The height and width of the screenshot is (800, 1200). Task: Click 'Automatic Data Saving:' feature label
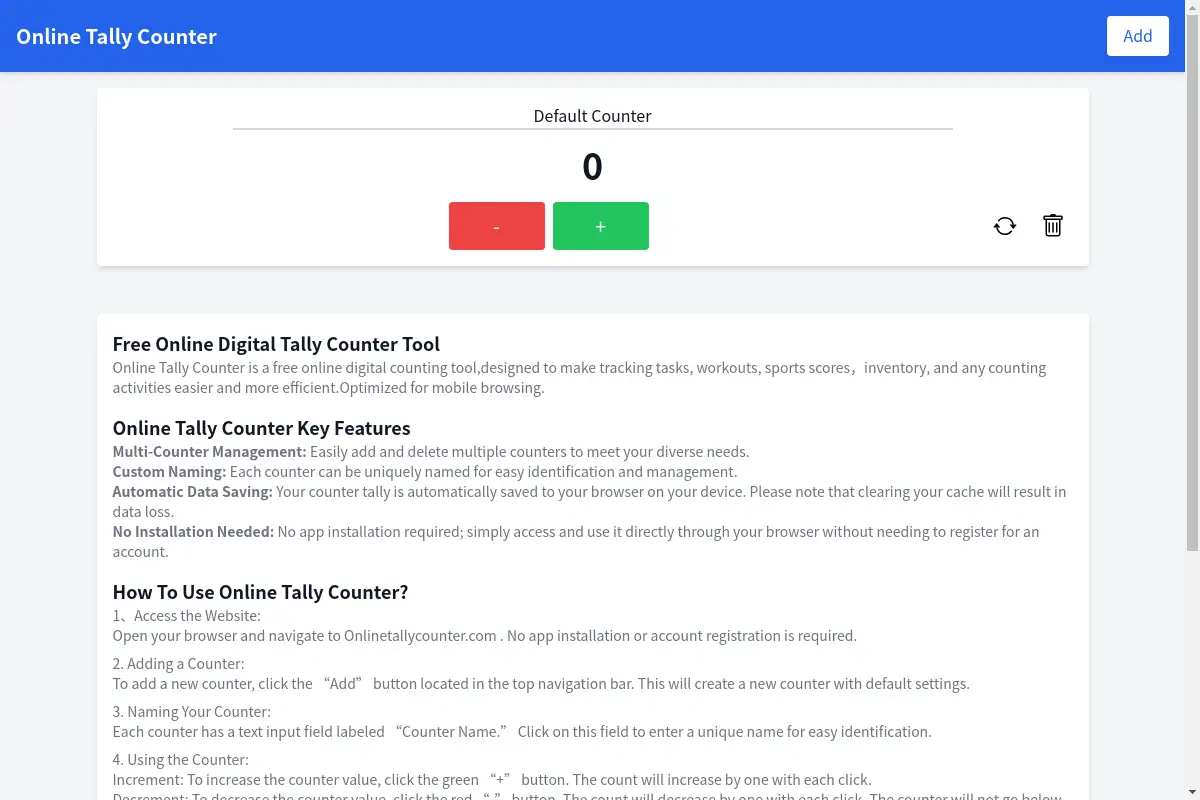[193, 491]
